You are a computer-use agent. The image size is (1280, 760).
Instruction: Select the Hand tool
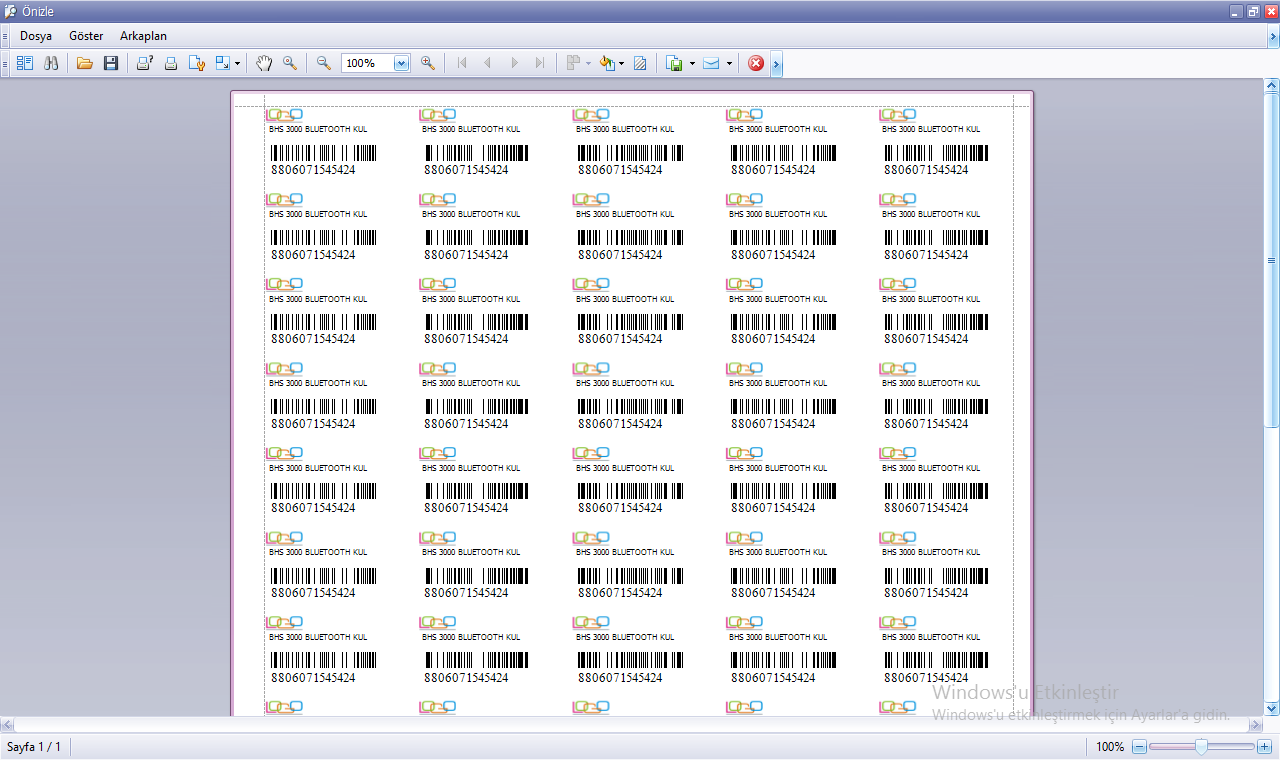(x=264, y=63)
